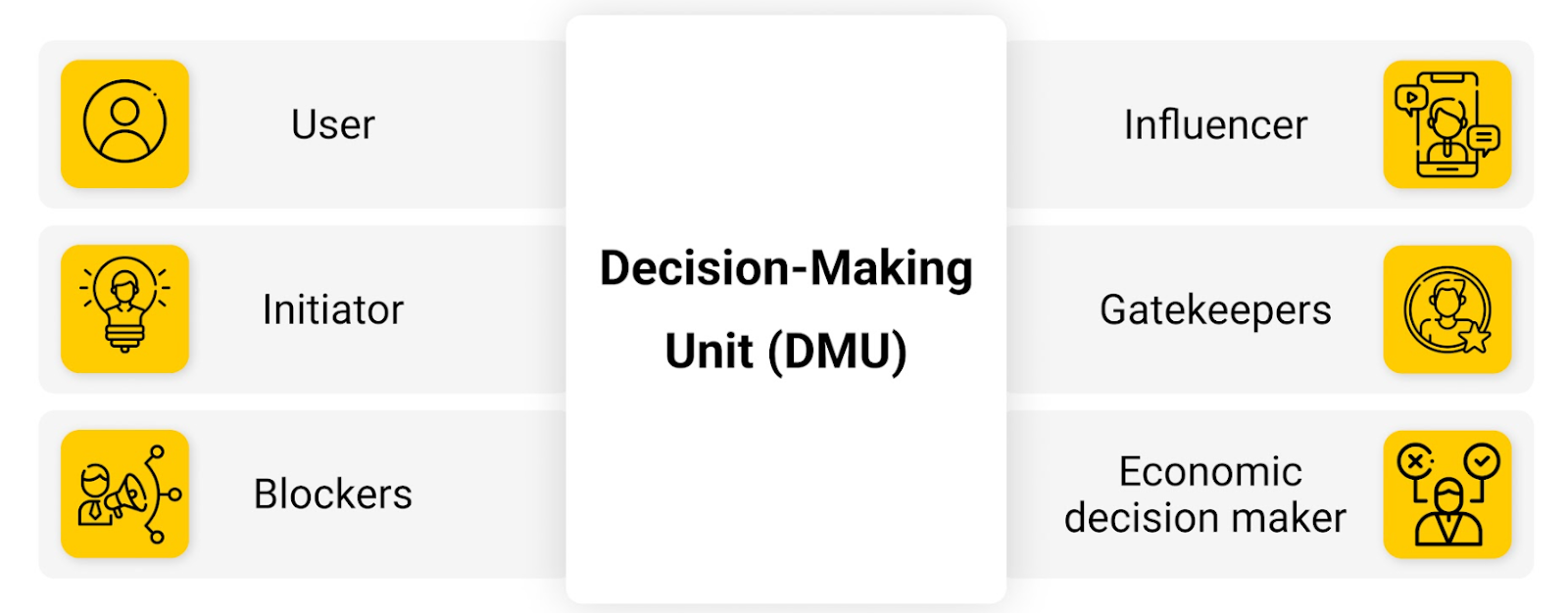Click the Blockers megaphone icon
1568x613 pixels.
[124, 494]
